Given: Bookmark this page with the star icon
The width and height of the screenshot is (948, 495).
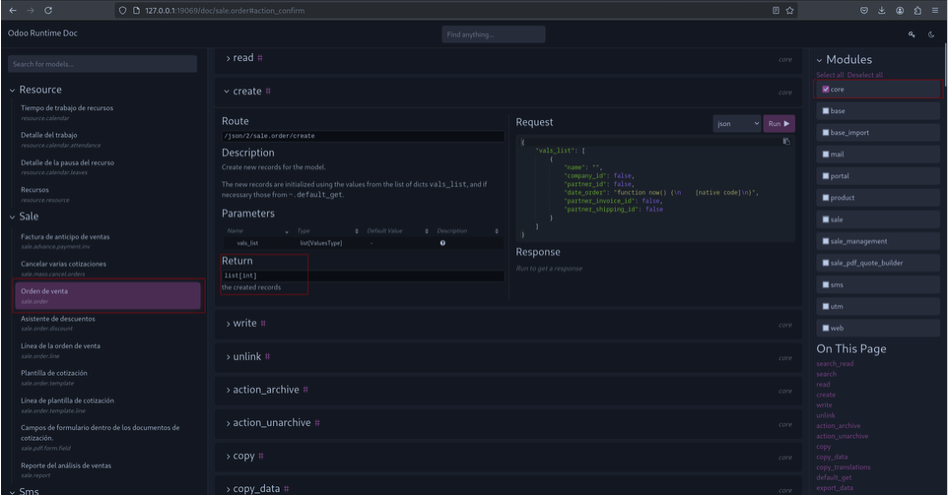Looking at the screenshot, I should (790, 10).
